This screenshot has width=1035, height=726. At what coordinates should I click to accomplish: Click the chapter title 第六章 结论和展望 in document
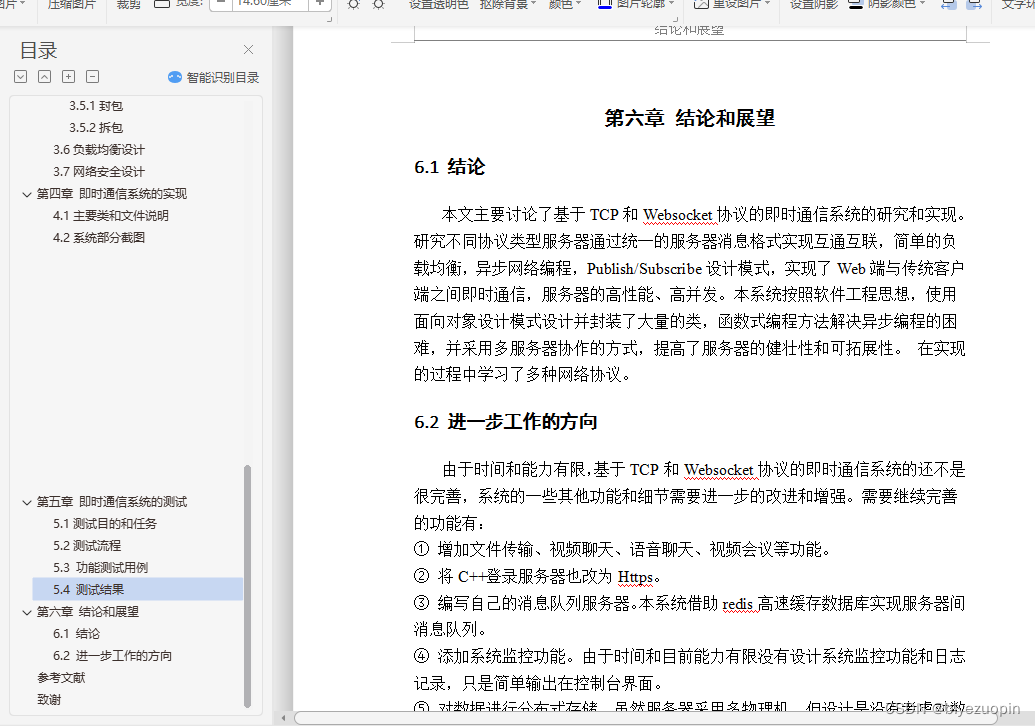[x=690, y=118]
